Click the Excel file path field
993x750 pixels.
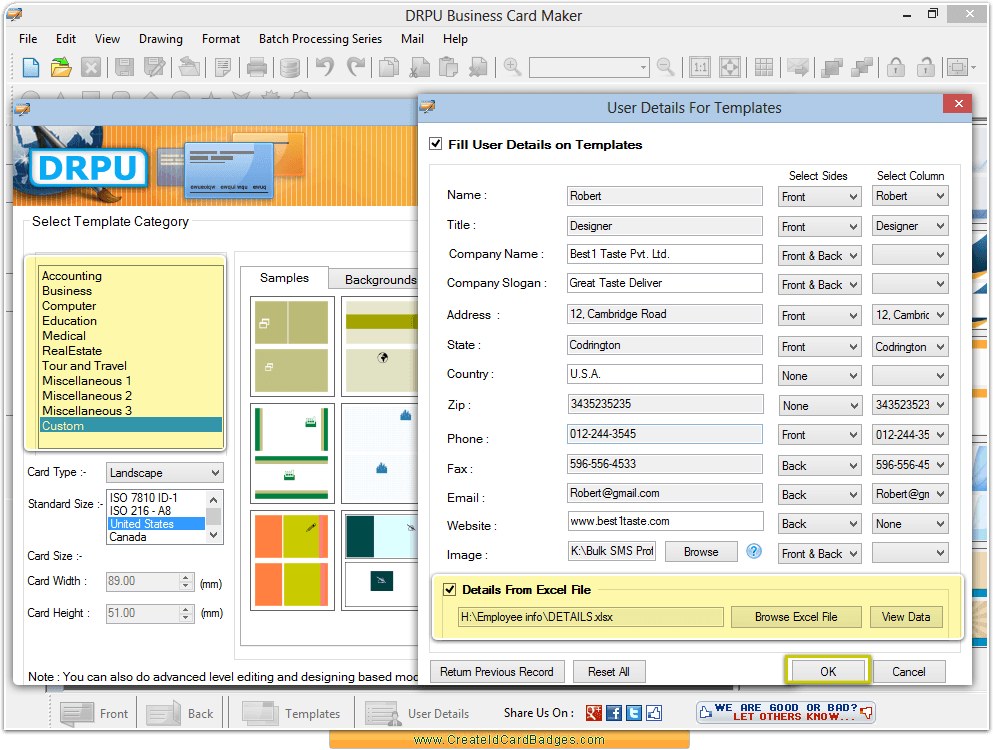pyautogui.click(x=591, y=617)
